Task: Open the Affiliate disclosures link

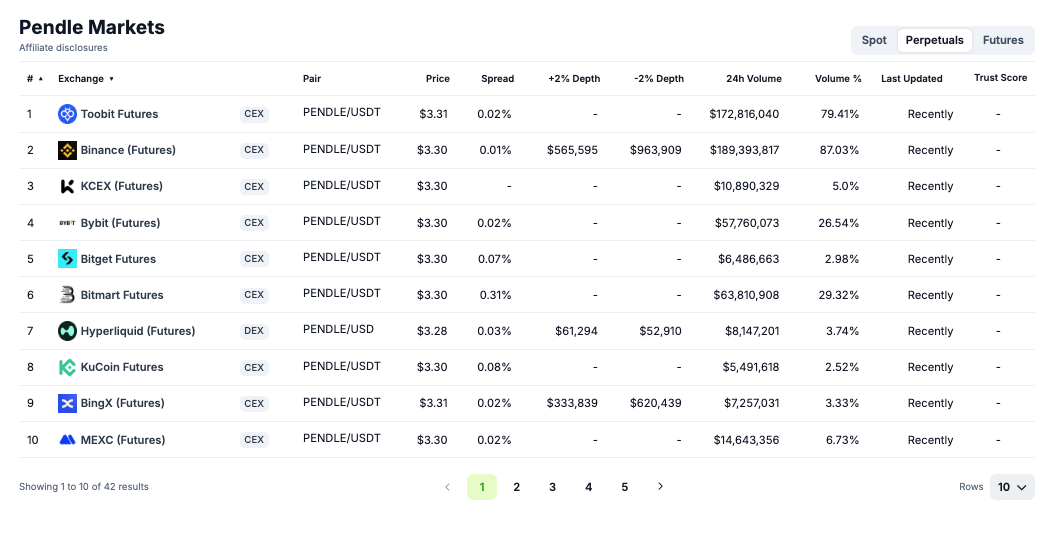Action: pos(63,47)
